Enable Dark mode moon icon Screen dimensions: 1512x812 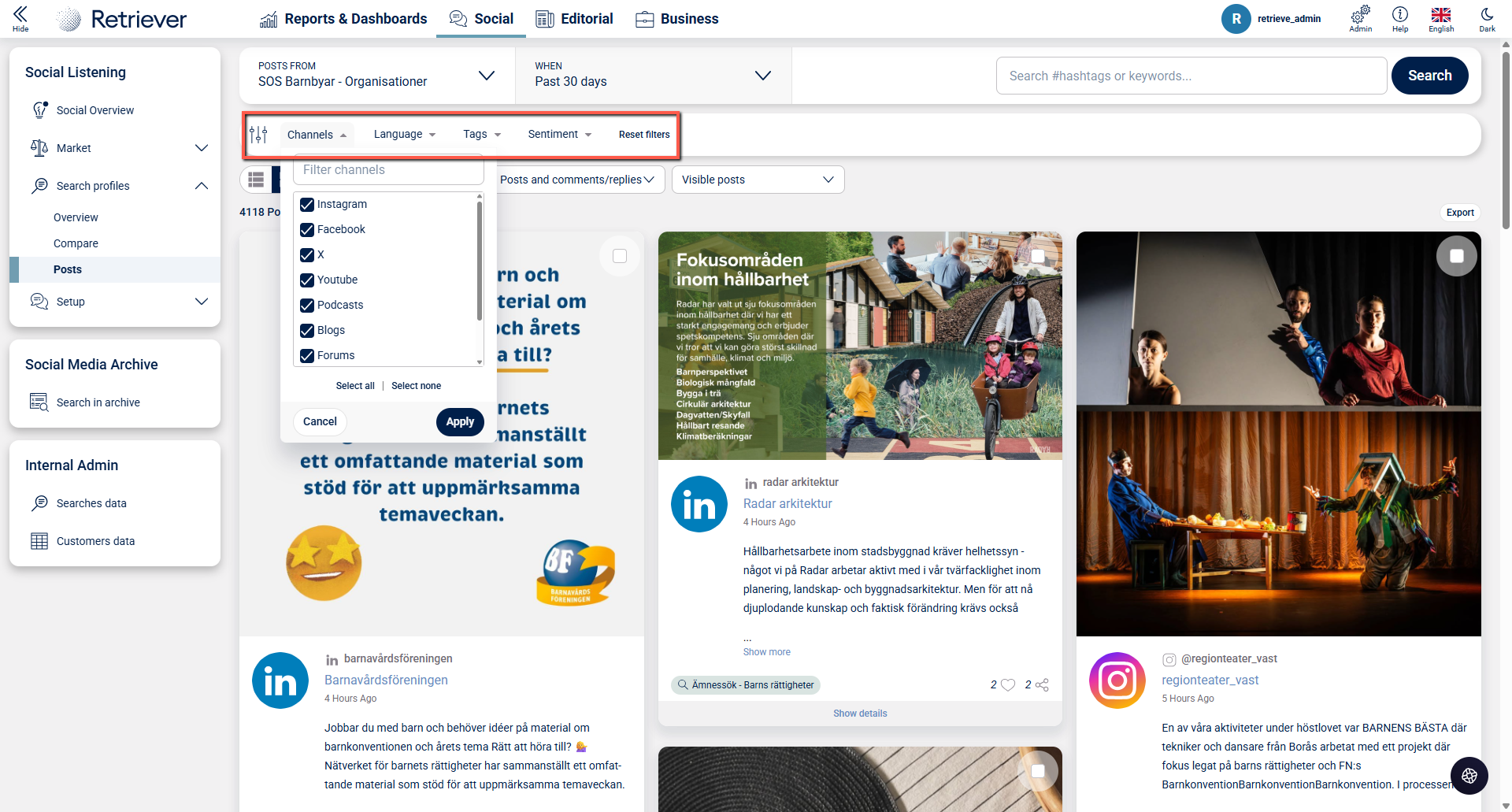click(x=1487, y=18)
